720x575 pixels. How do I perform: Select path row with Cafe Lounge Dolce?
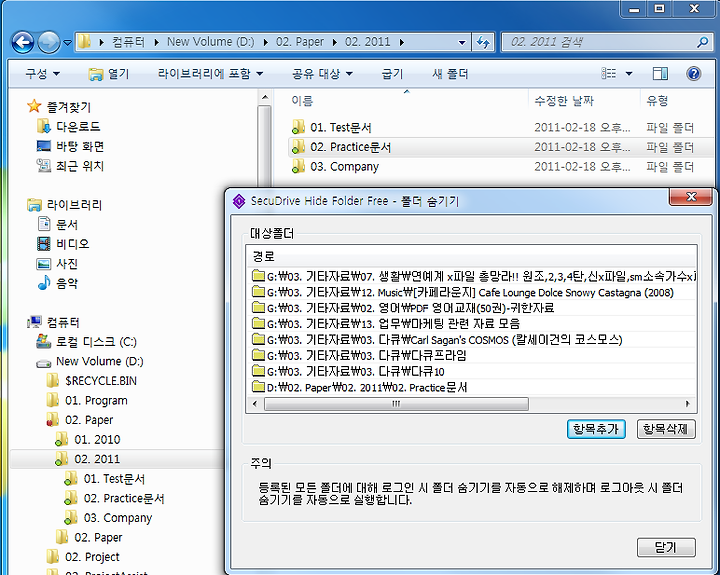(472, 293)
